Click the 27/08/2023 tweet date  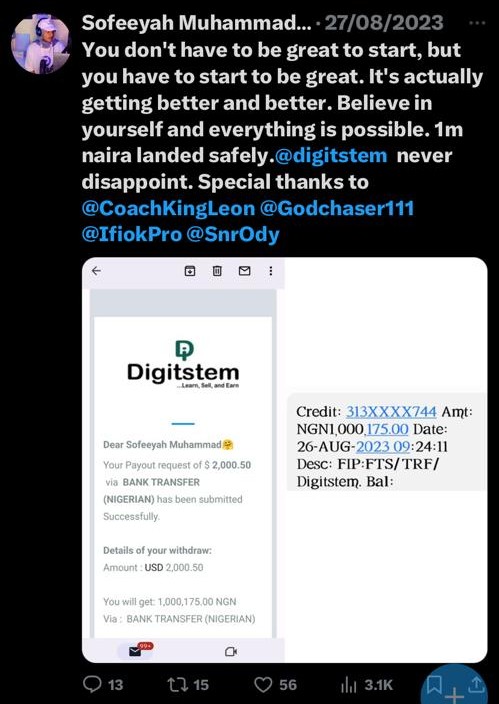pyautogui.click(x=384, y=23)
